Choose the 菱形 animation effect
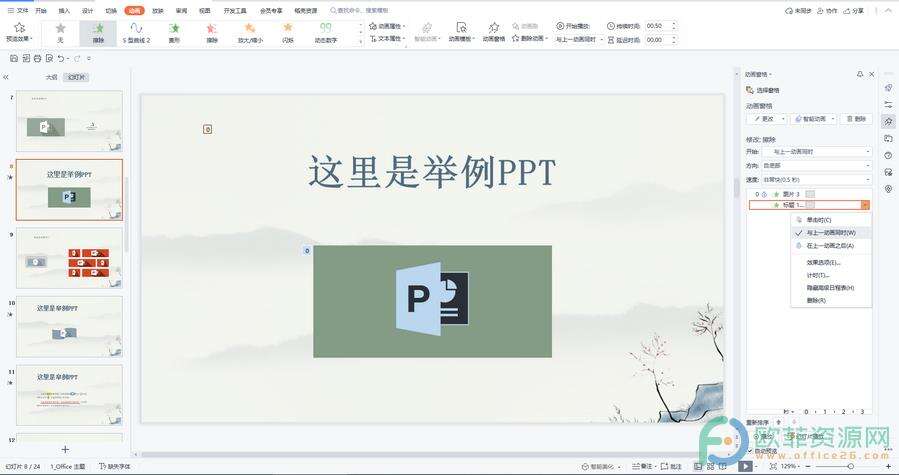The image size is (899, 475). point(174,33)
